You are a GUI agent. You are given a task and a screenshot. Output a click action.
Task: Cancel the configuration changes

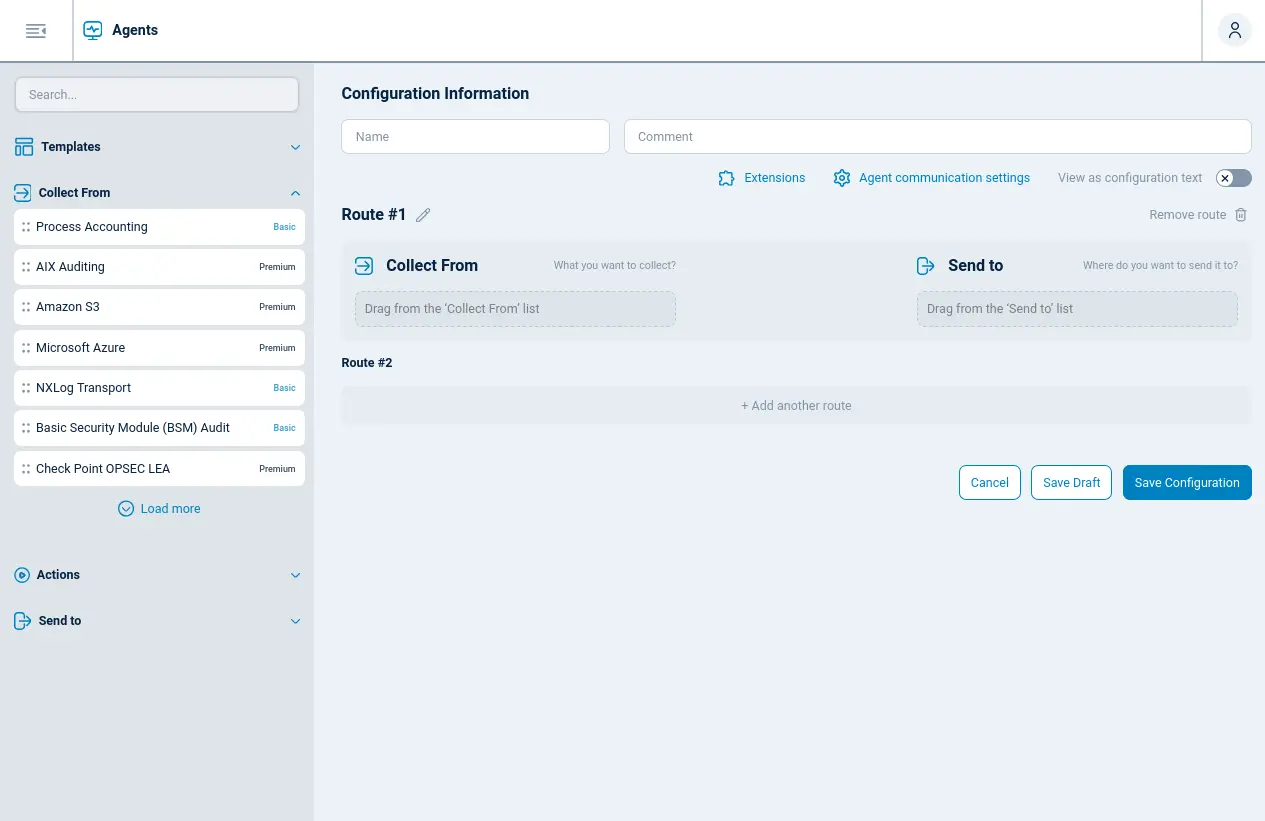click(989, 482)
